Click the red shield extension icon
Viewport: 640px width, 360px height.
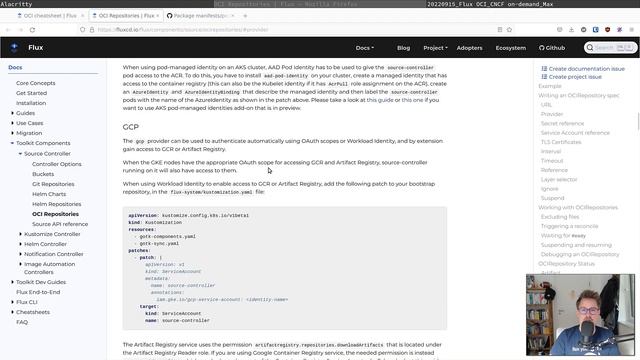coord(607,30)
